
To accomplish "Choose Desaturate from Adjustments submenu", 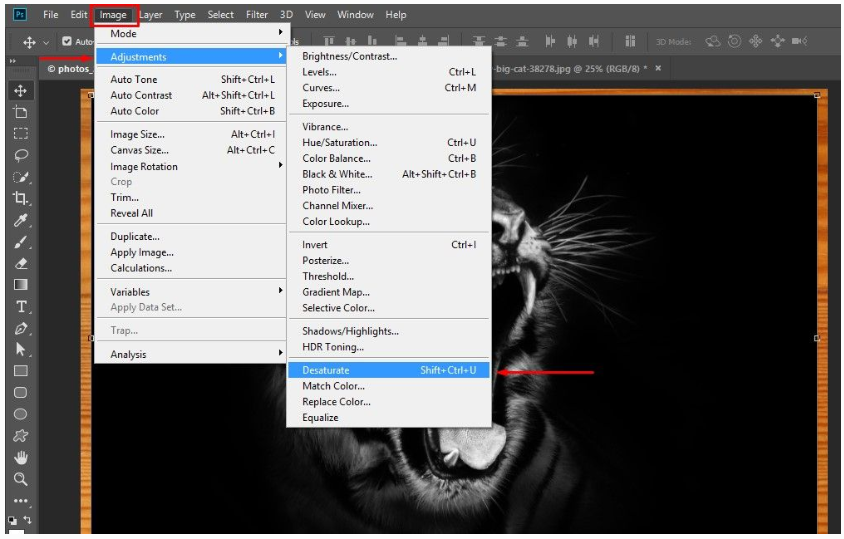I will [389, 370].
